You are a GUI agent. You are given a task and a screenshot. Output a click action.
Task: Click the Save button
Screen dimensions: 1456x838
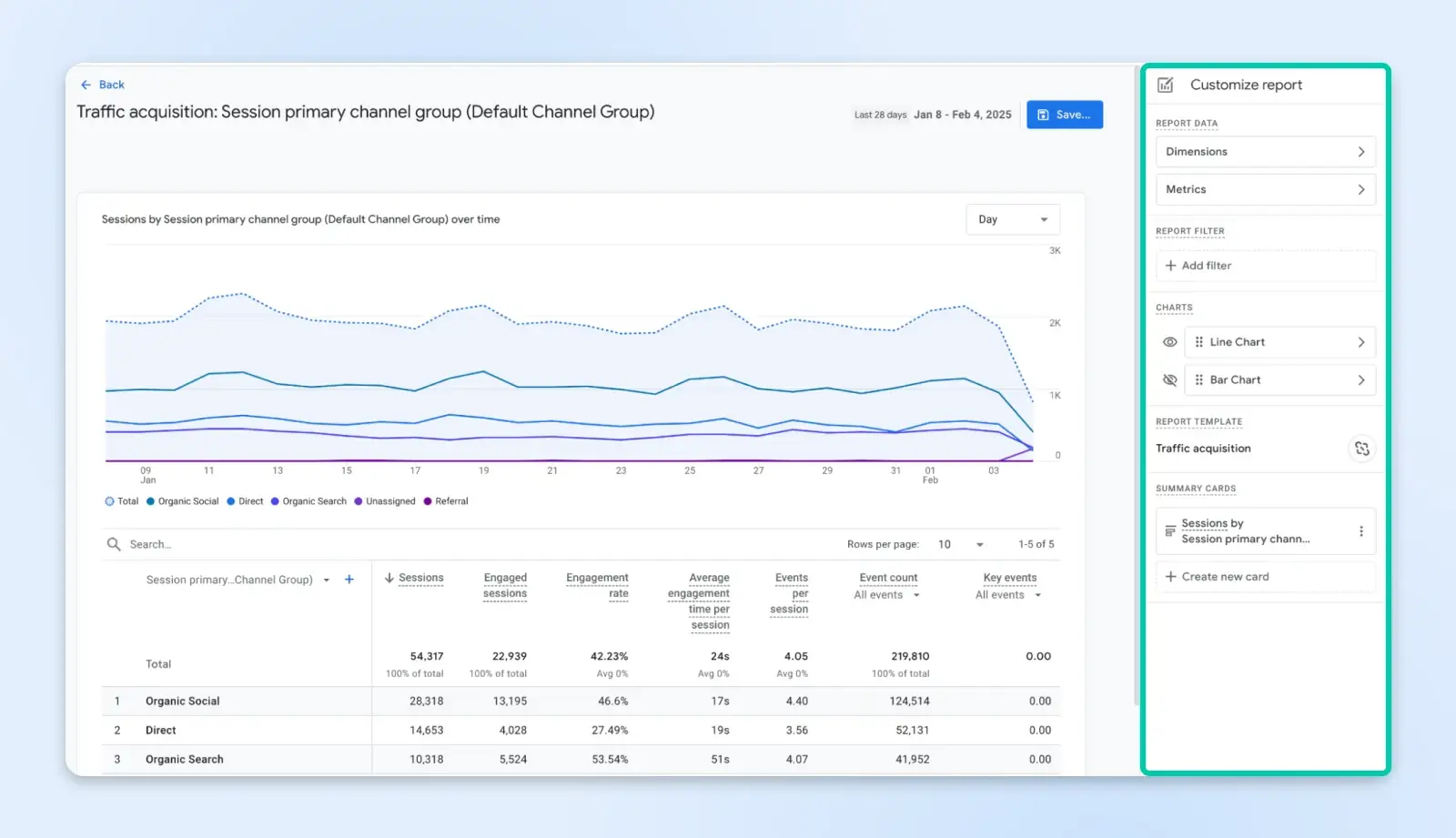click(x=1064, y=115)
